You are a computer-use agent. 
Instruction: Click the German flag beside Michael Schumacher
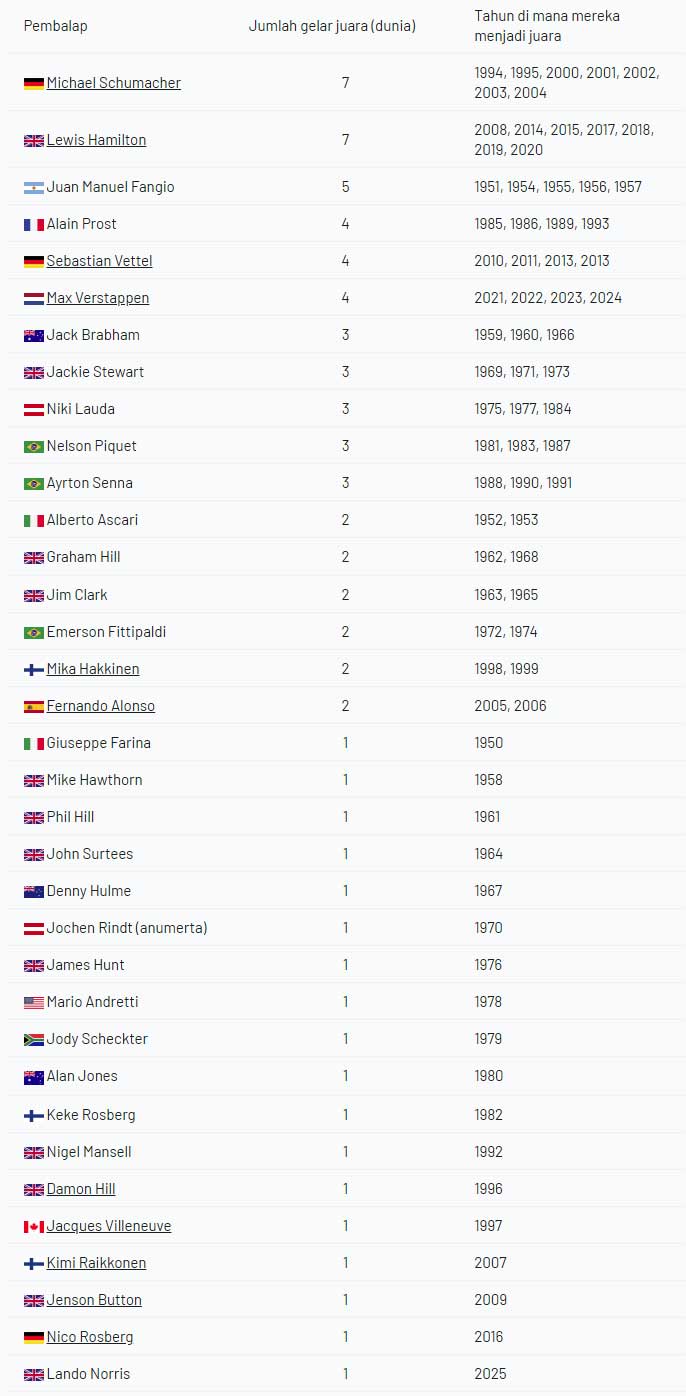[x=33, y=84]
